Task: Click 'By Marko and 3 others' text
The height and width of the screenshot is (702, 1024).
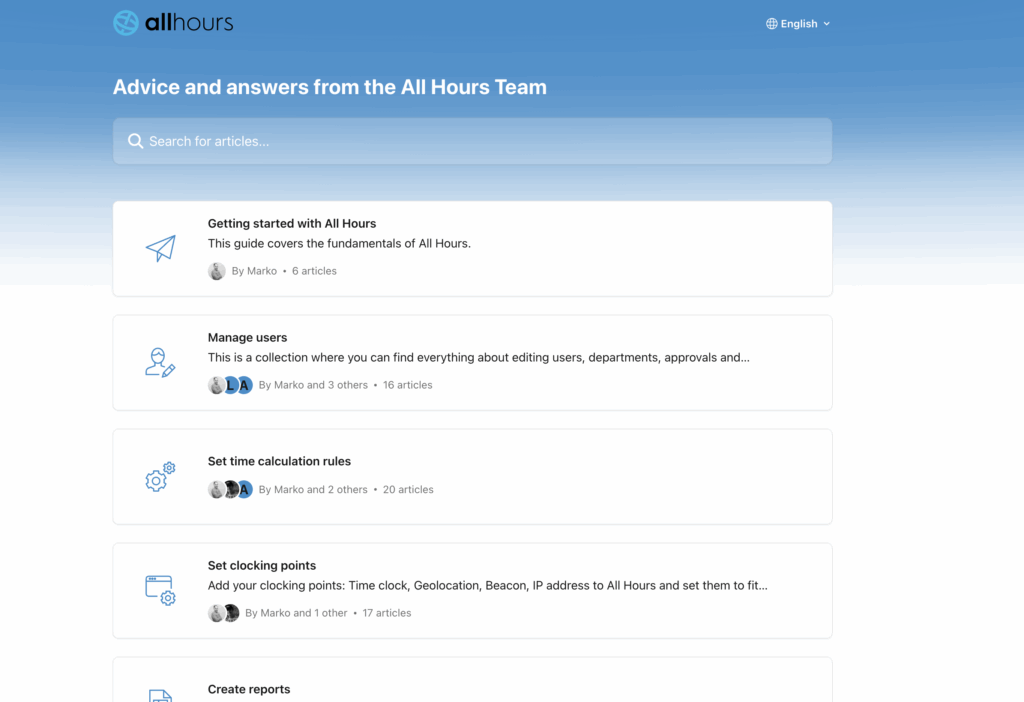Action: pyautogui.click(x=313, y=385)
